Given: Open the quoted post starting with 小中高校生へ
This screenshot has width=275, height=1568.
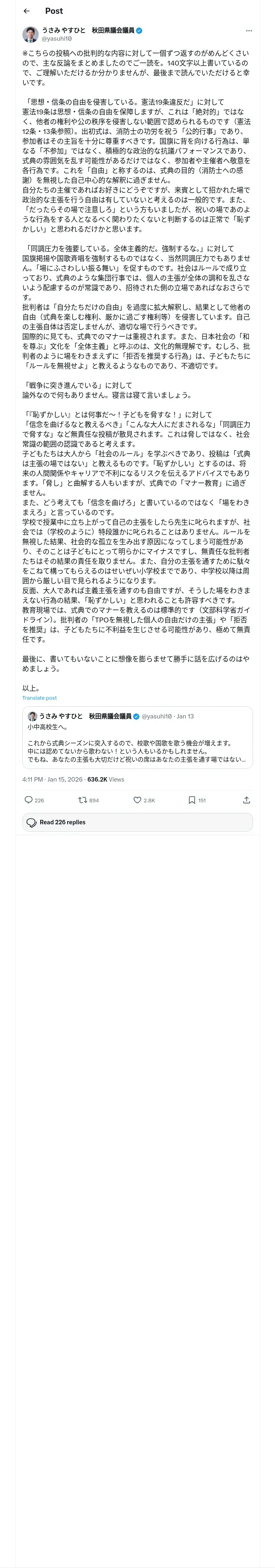Looking at the screenshot, I should click(x=137, y=743).
